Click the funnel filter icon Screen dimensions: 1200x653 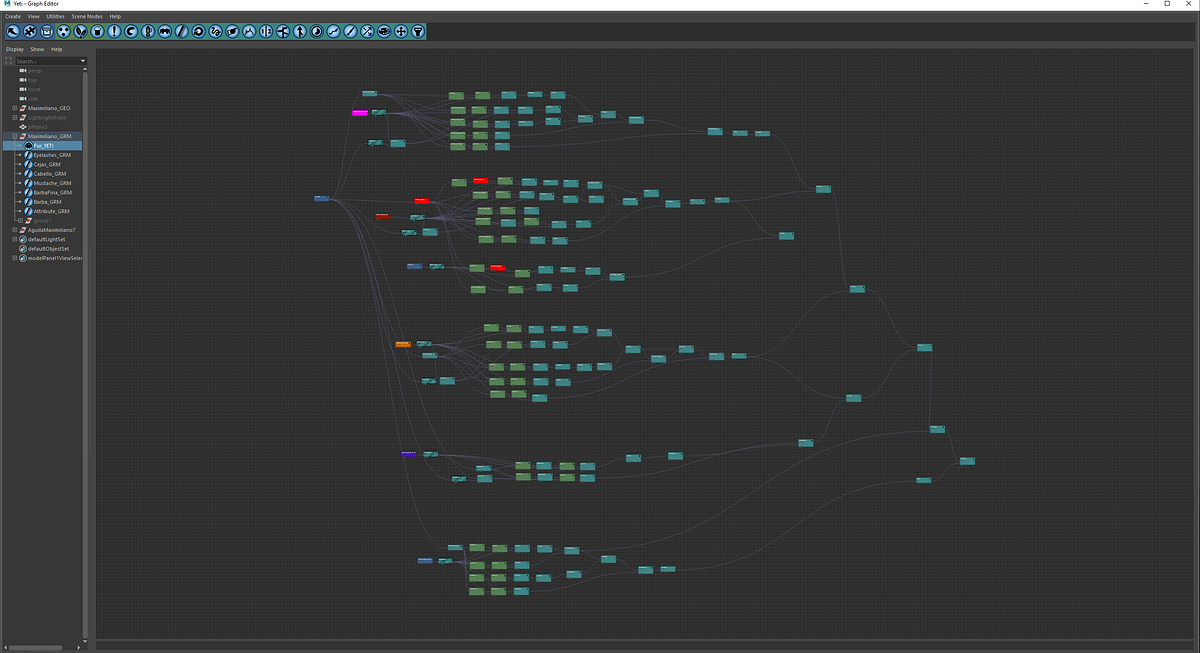[x=417, y=32]
